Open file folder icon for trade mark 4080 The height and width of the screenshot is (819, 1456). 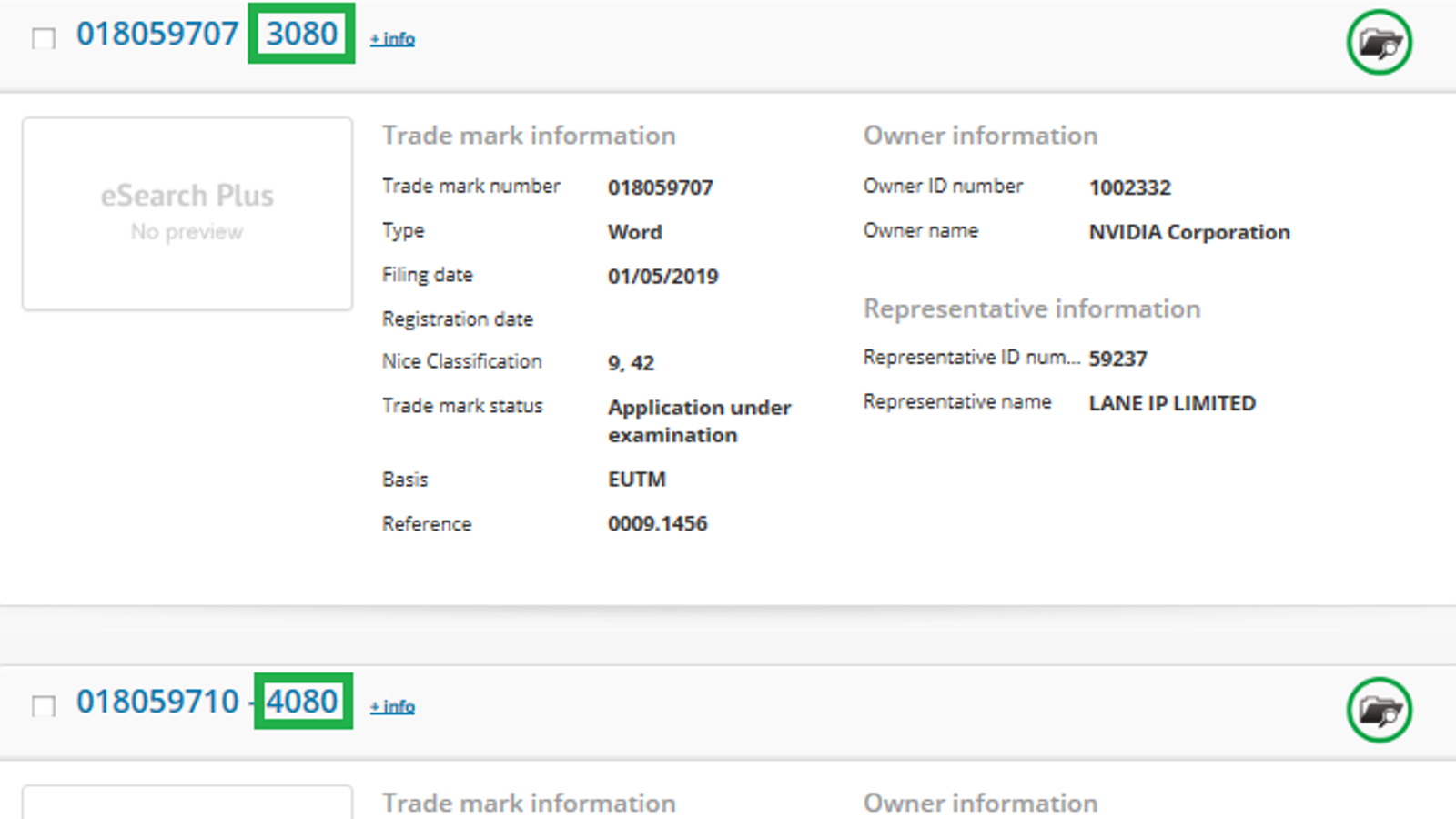[x=1379, y=710]
